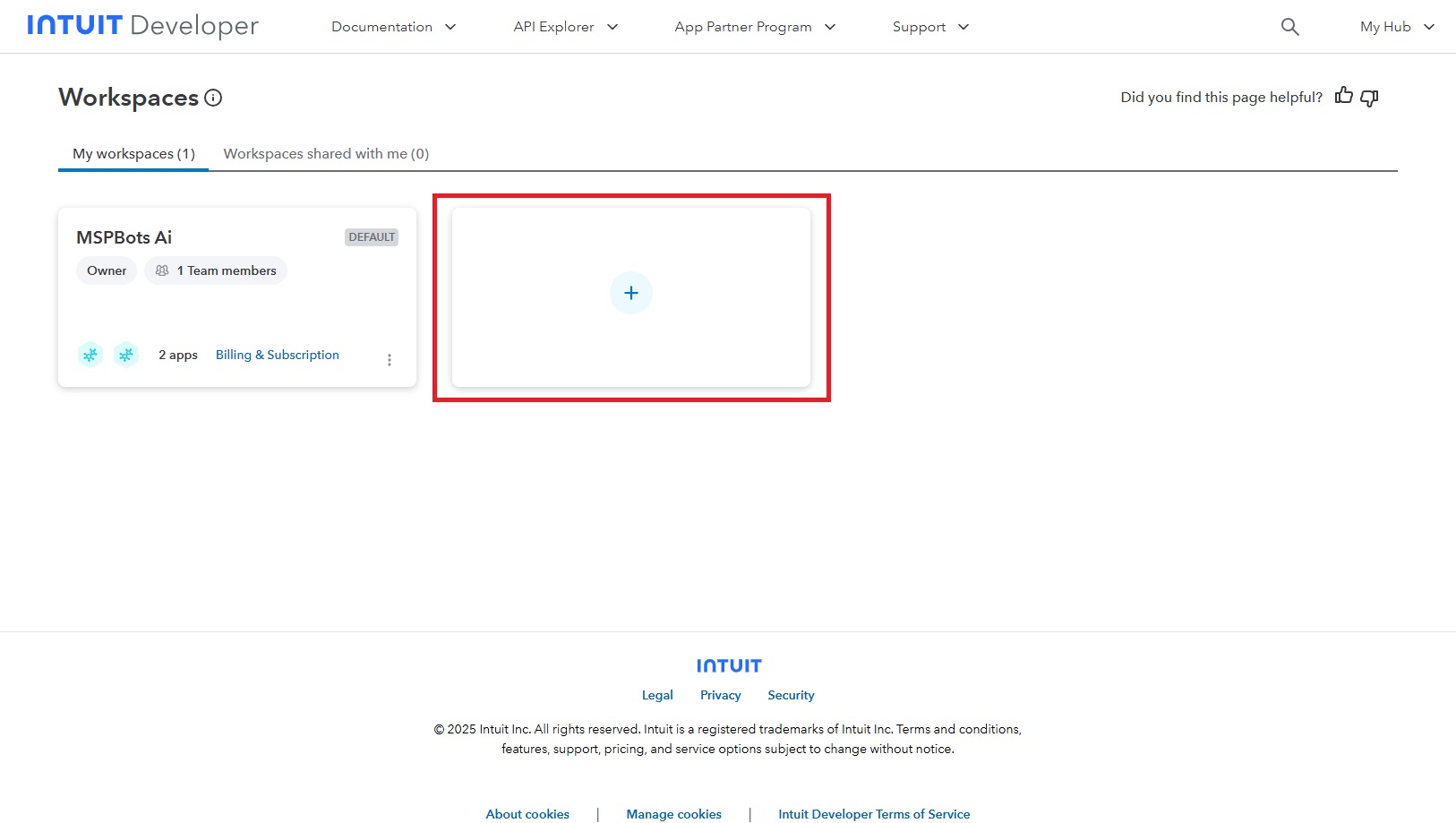Click the first app hexagon icon
This screenshot has height=823, width=1456.
(x=90, y=355)
